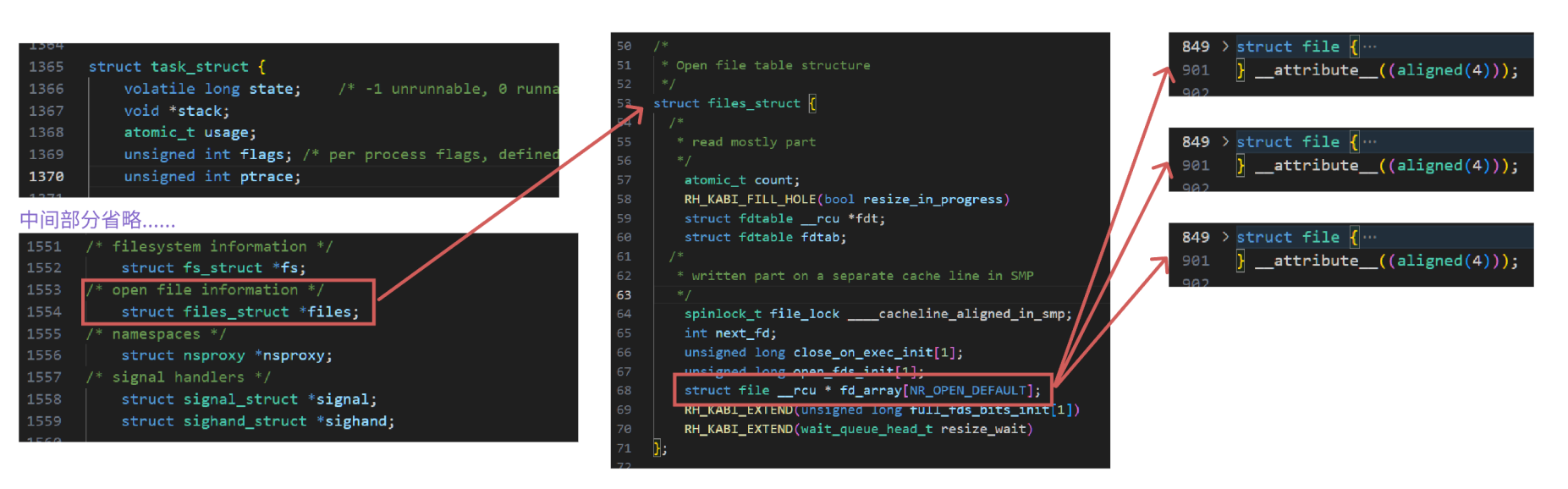Click line number 1370 in the gutter
1568x489 pixels.
pyautogui.click(x=47, y=177)
